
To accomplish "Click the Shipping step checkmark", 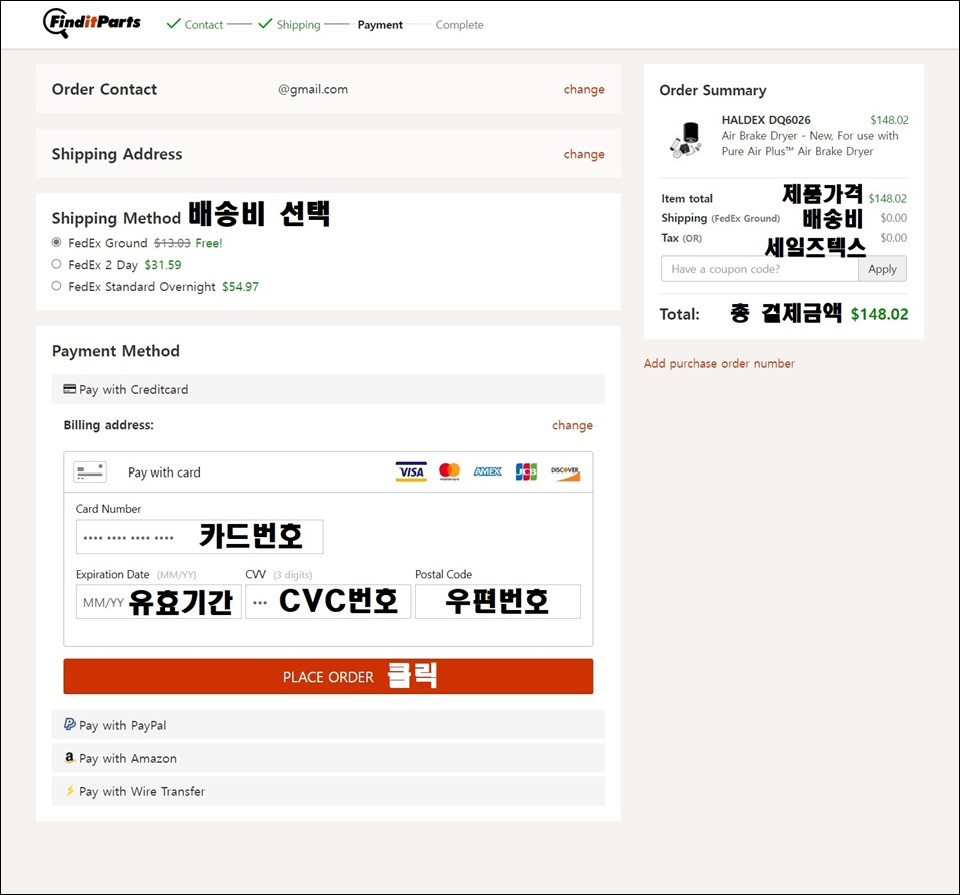I will 265,23.
